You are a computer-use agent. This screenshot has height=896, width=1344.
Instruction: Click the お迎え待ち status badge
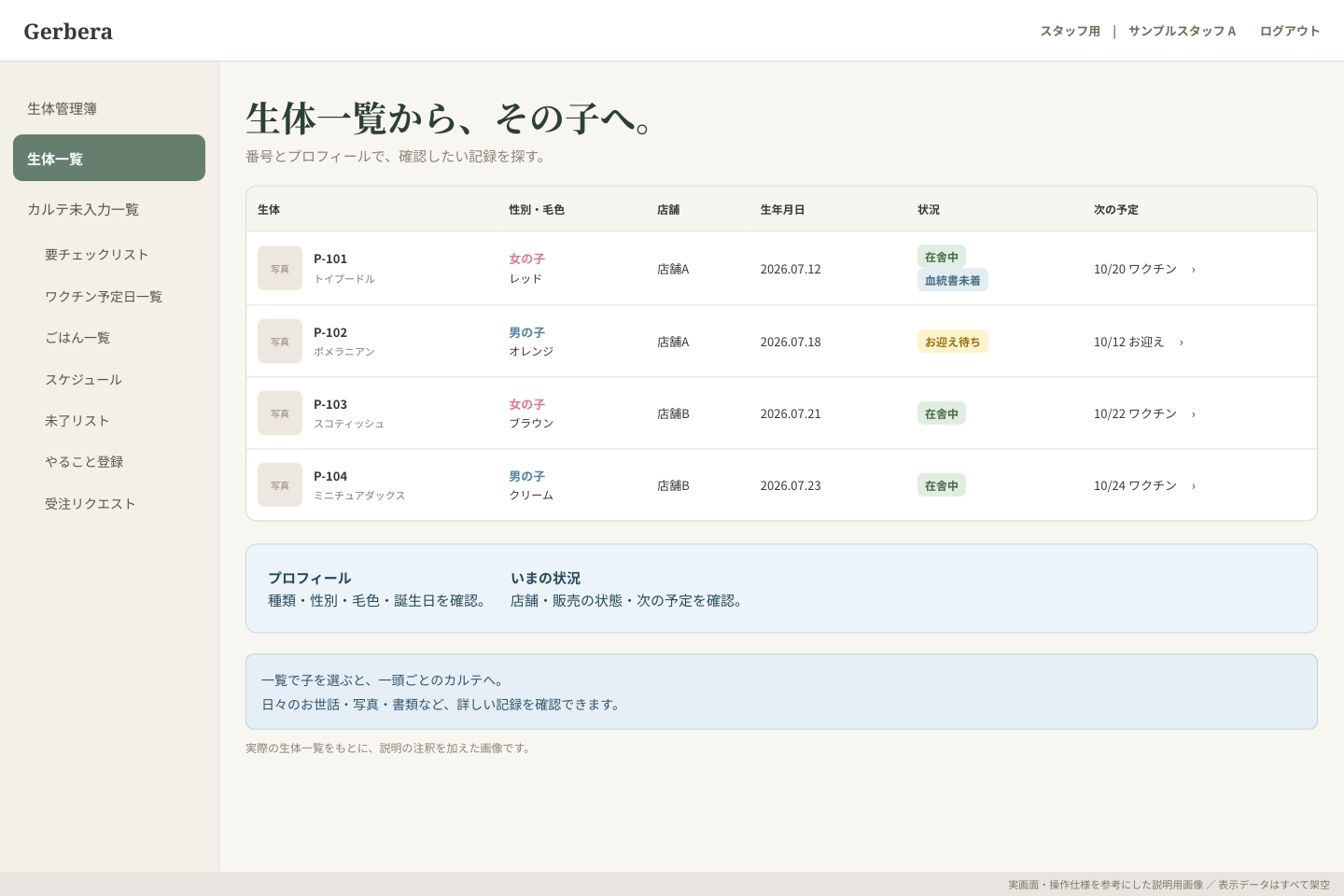click(953, 342)
